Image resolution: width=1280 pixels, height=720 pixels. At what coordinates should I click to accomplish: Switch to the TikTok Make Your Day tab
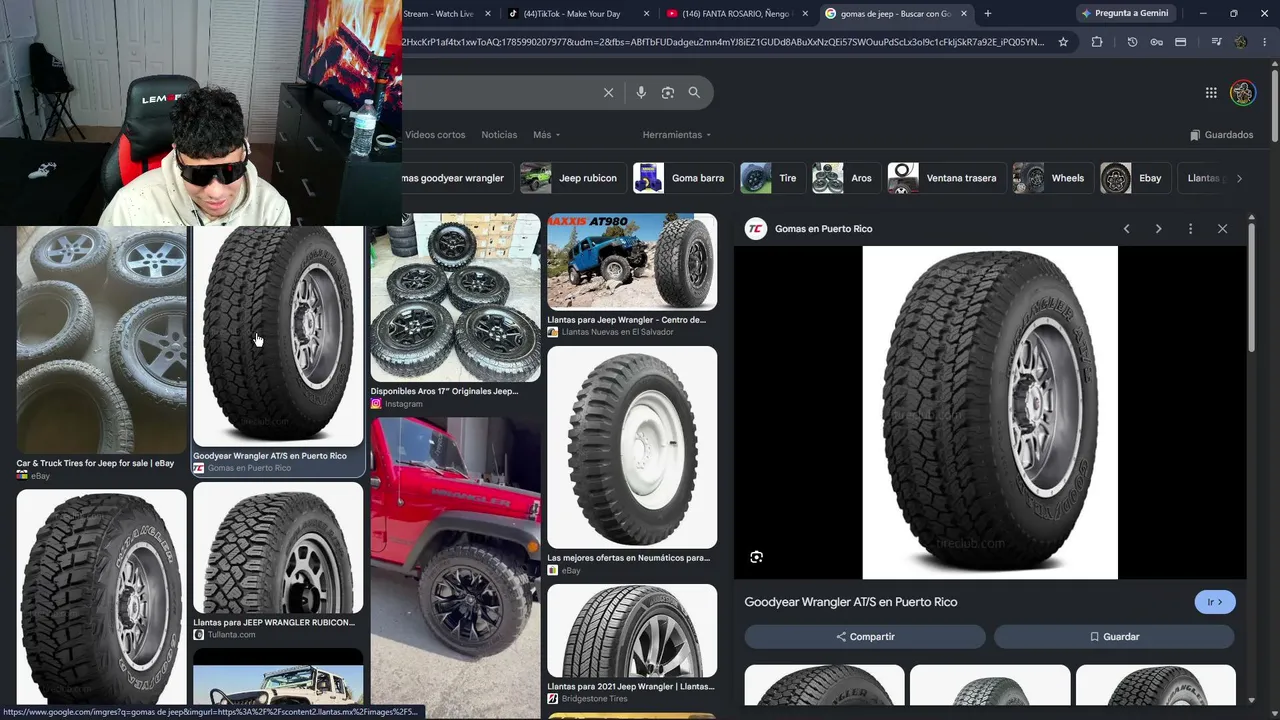pyautogui.click(x=572, y=14)
